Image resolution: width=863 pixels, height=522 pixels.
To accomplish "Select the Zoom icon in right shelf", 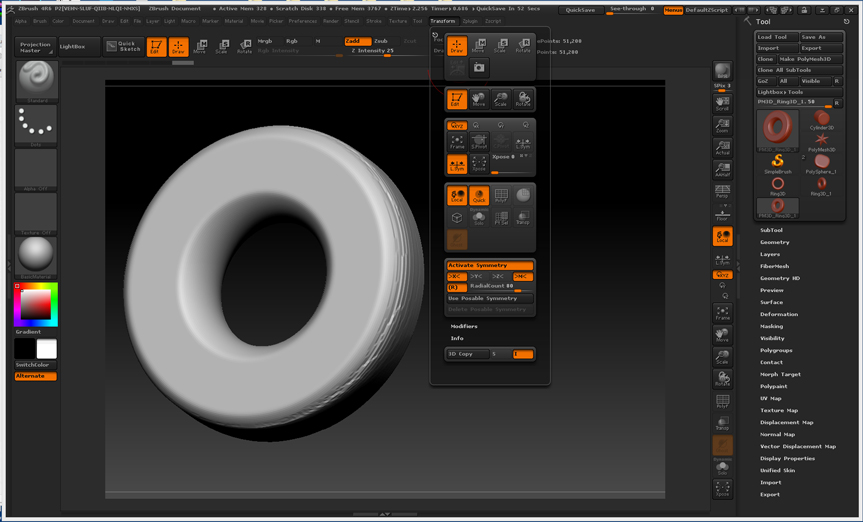I will point(722,126).
